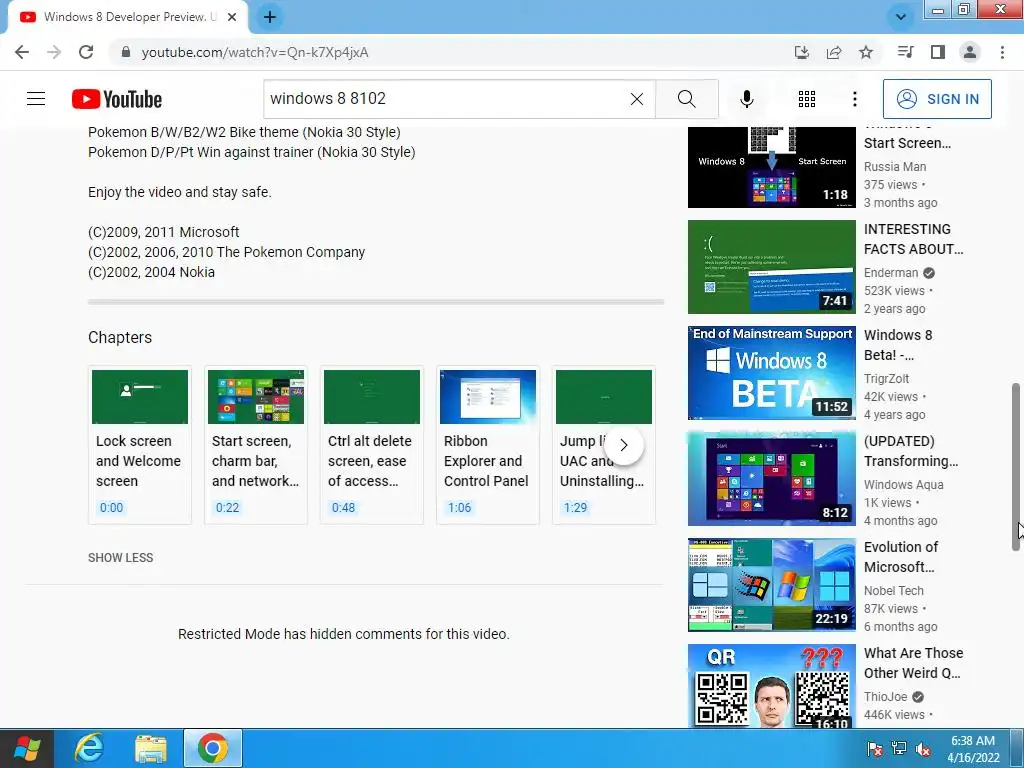The image size is (1024, 768).
Task: Open the Chrome profile avatar
Action: pyautogui.click(x=970, y=52)
